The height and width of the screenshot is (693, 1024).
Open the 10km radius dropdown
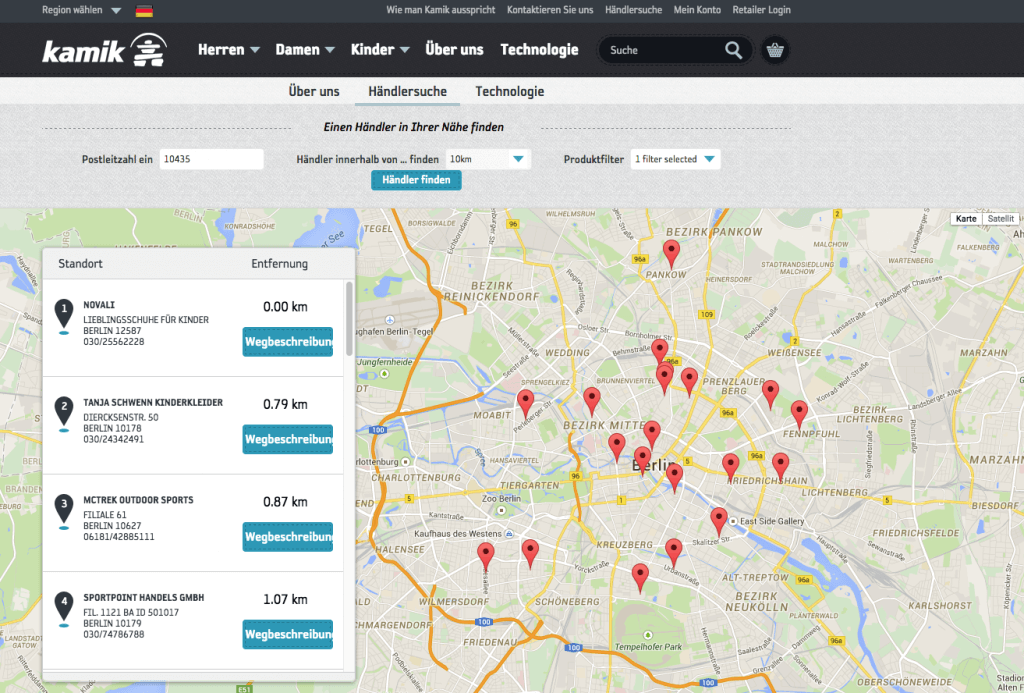[488, 159]
